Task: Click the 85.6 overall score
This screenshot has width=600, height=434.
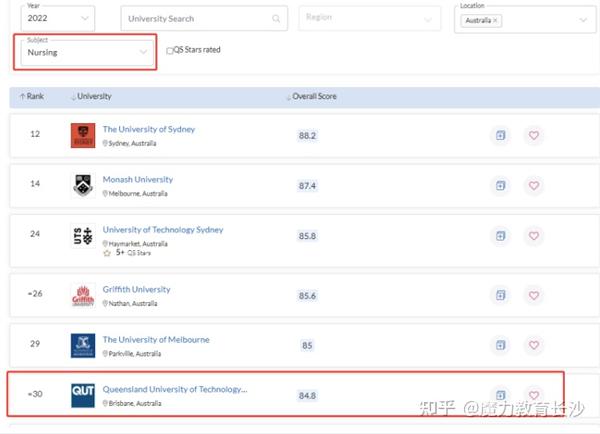Action: coord(307,295)
